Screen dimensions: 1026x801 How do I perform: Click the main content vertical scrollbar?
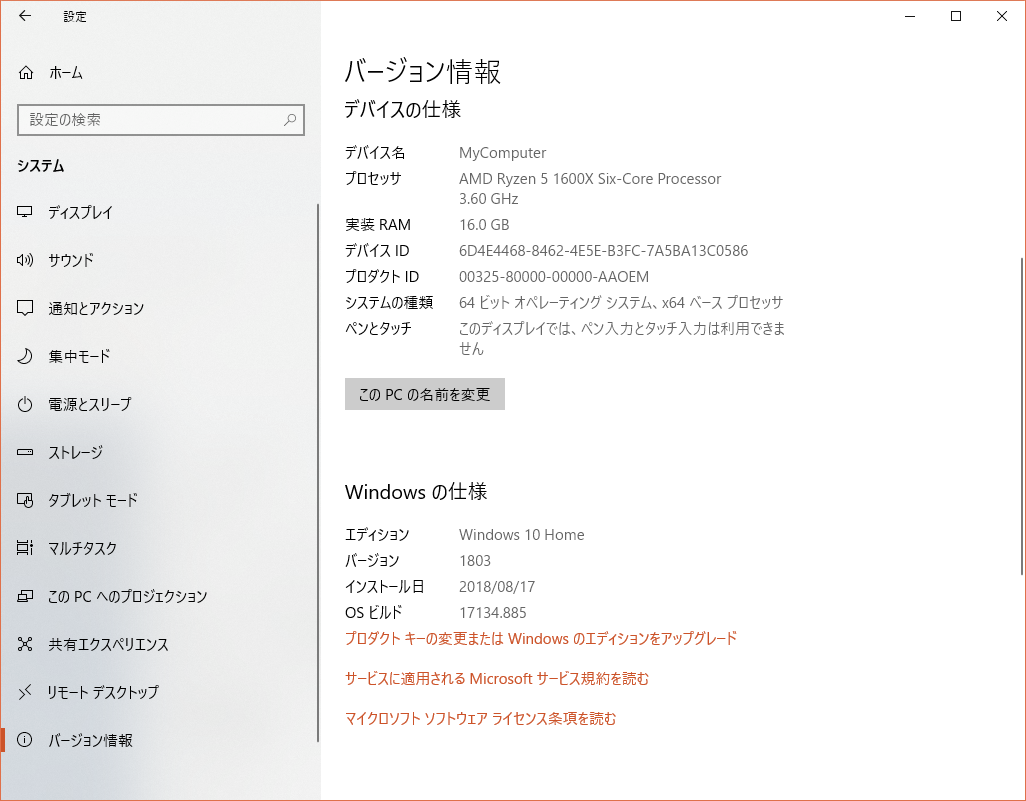1022,416
